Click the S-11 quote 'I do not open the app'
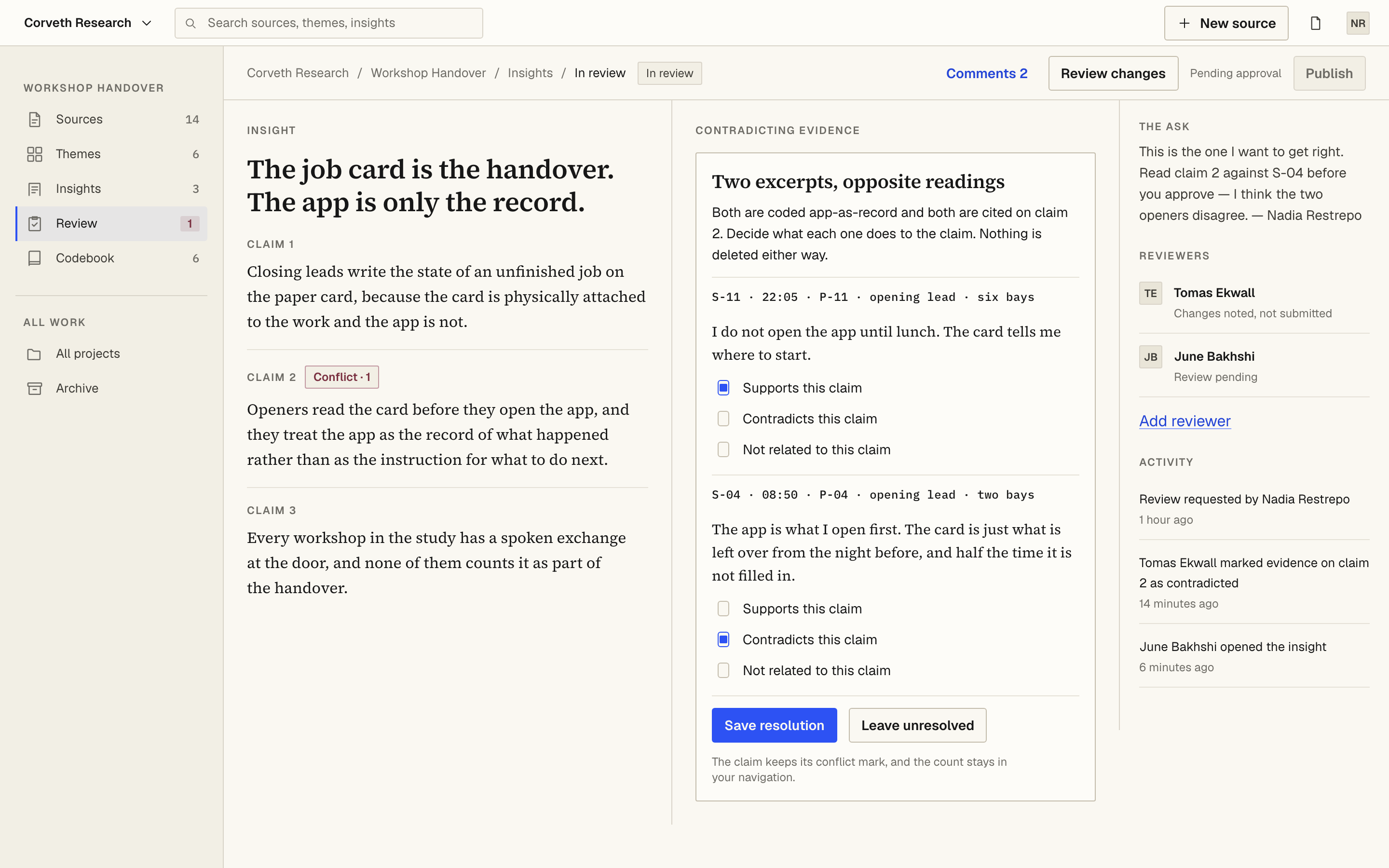 [886, 343]
